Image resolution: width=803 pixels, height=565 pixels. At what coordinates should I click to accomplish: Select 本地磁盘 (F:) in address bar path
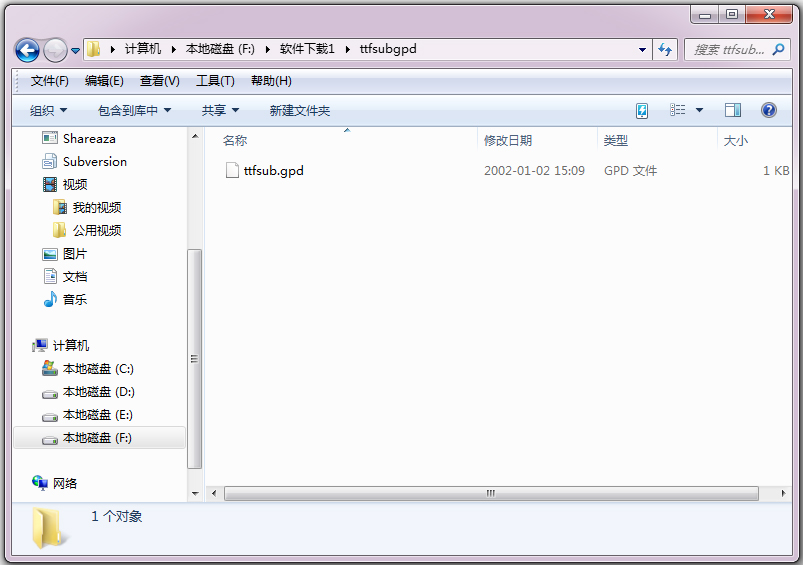click(x=220, y=49)
